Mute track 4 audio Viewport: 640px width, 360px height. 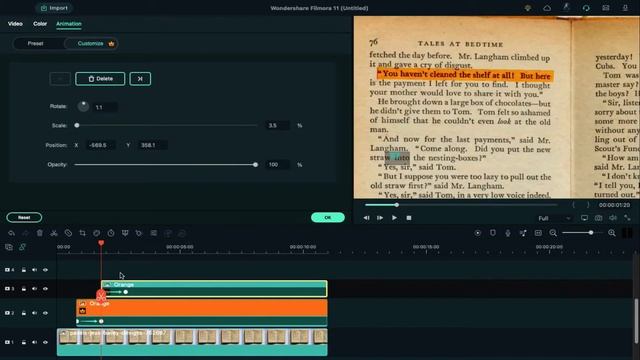35,270
